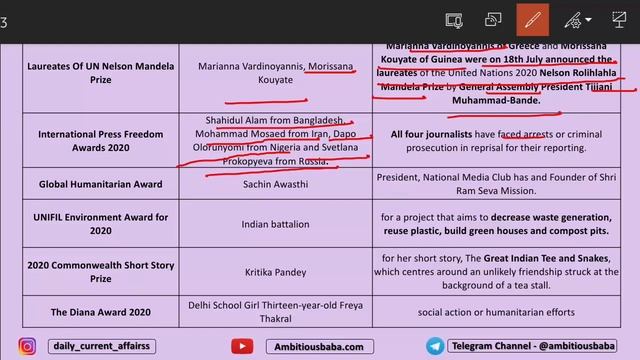Select 'Laureates Of UN Nelson Mandela Prize' cell
640x360 pixels.
pyautogui.click(x=101, y=78)
